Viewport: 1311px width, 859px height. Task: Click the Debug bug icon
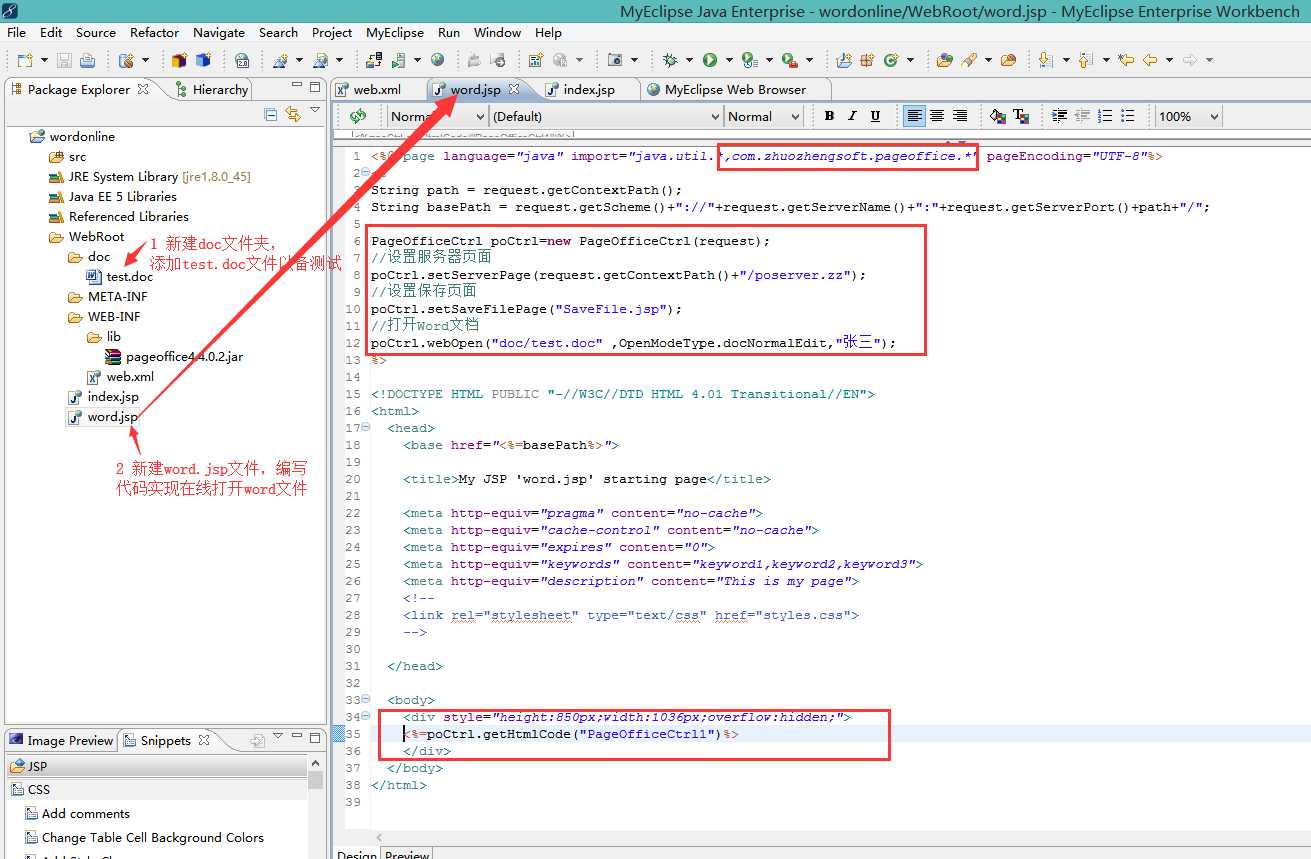[x=670, y=60]
